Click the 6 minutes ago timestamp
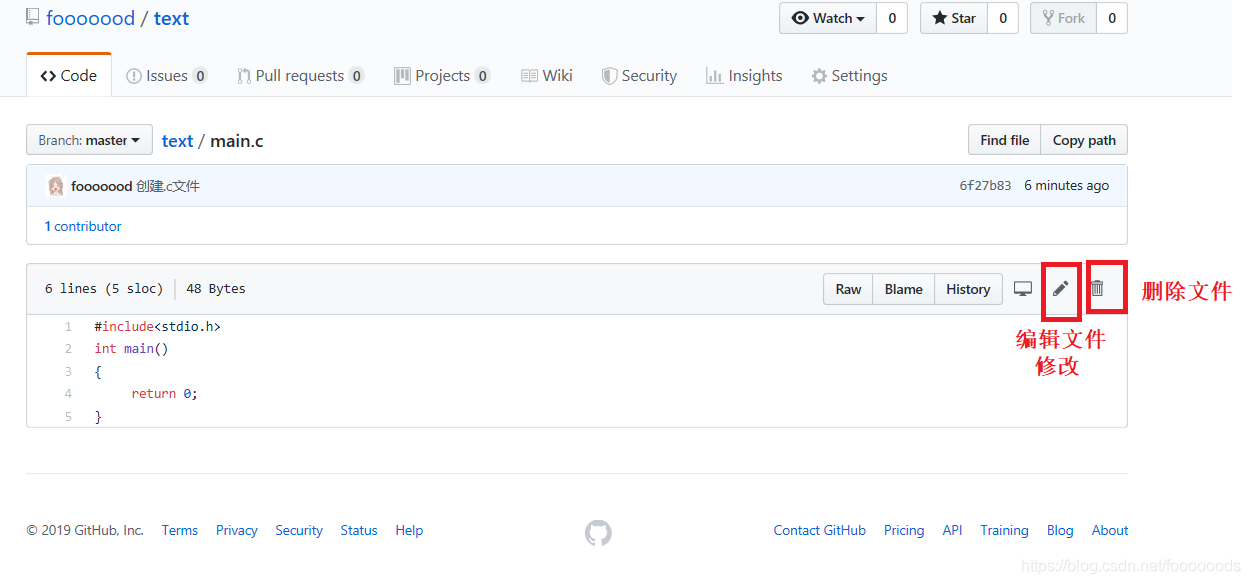Screen dimensions: 1250x584 pos(1066,186)
